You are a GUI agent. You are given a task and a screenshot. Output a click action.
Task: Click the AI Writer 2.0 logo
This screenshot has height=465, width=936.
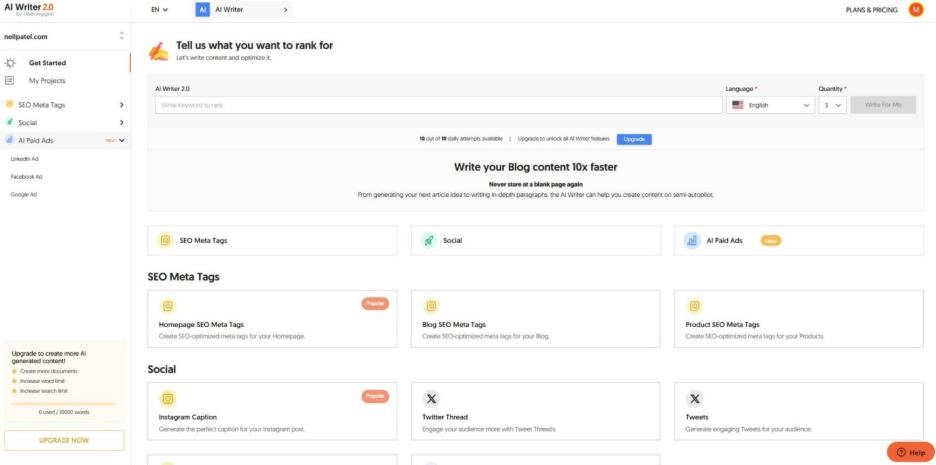point(29,8)
